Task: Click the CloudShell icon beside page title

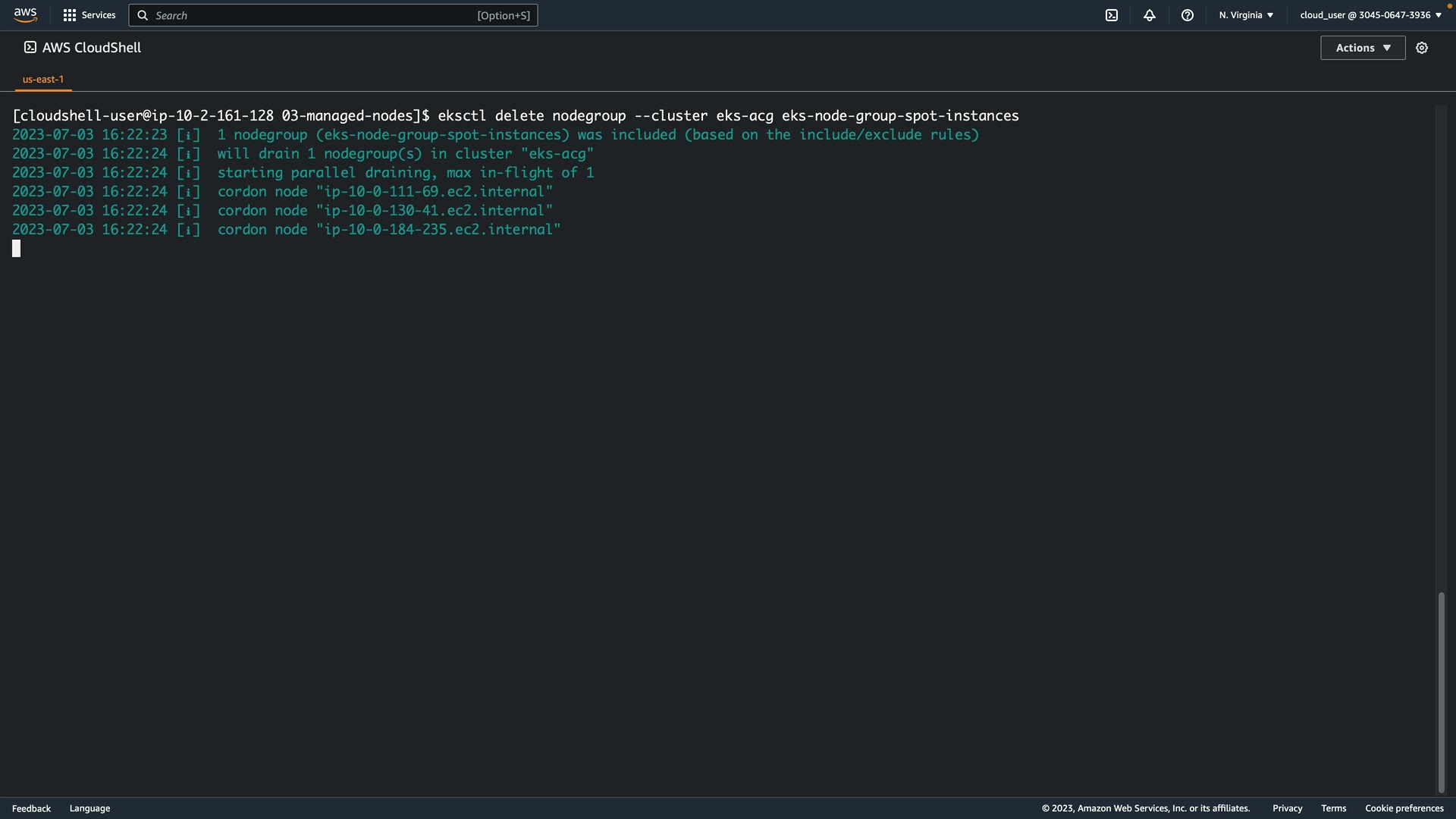Action: click(30, 47)
